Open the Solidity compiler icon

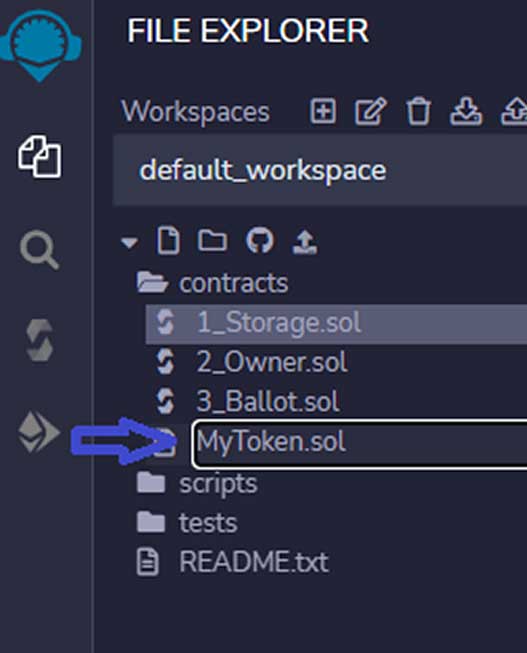[x=40, y=340]
